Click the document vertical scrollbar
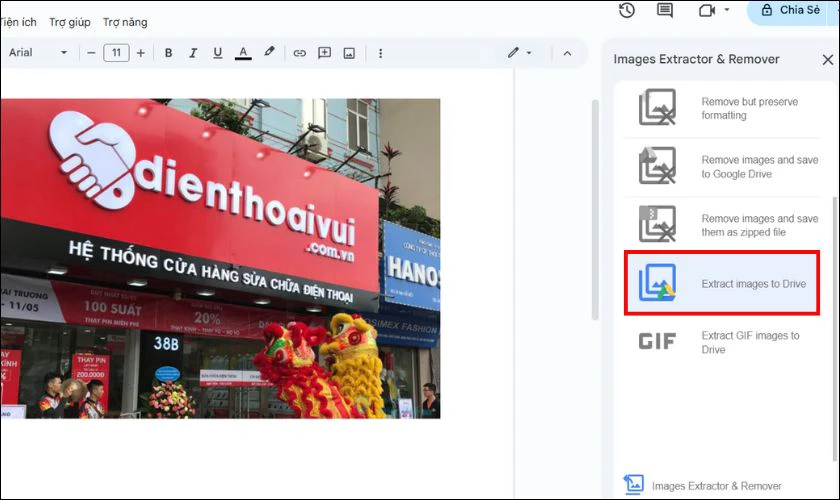Screen dimensions: 840x500 click(x=595, y=210)
